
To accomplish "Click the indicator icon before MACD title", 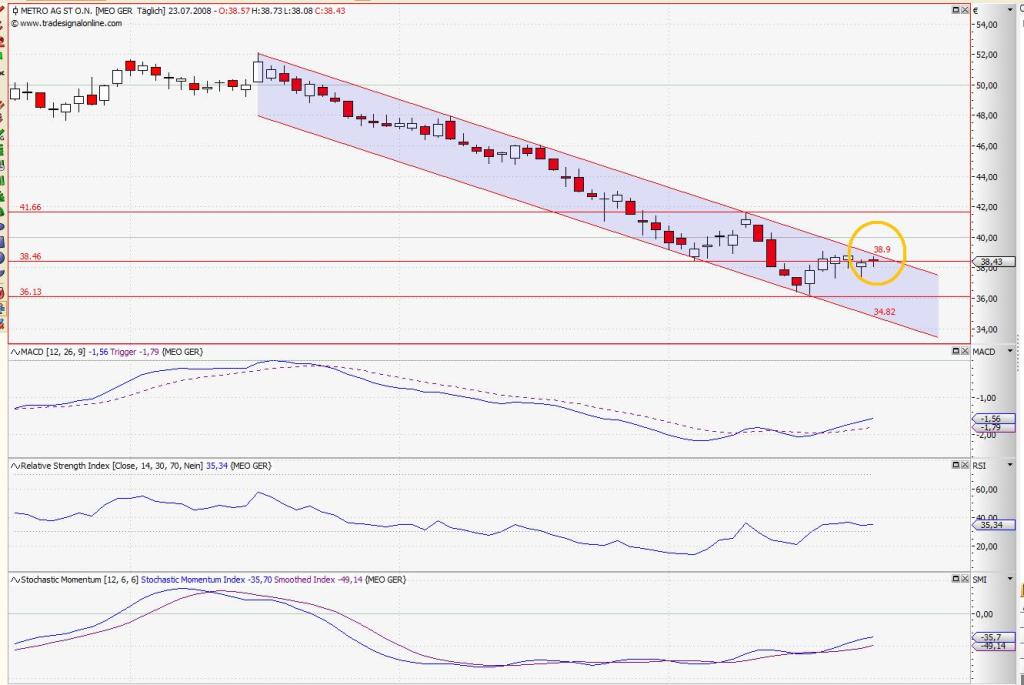I will coord(15,352).
